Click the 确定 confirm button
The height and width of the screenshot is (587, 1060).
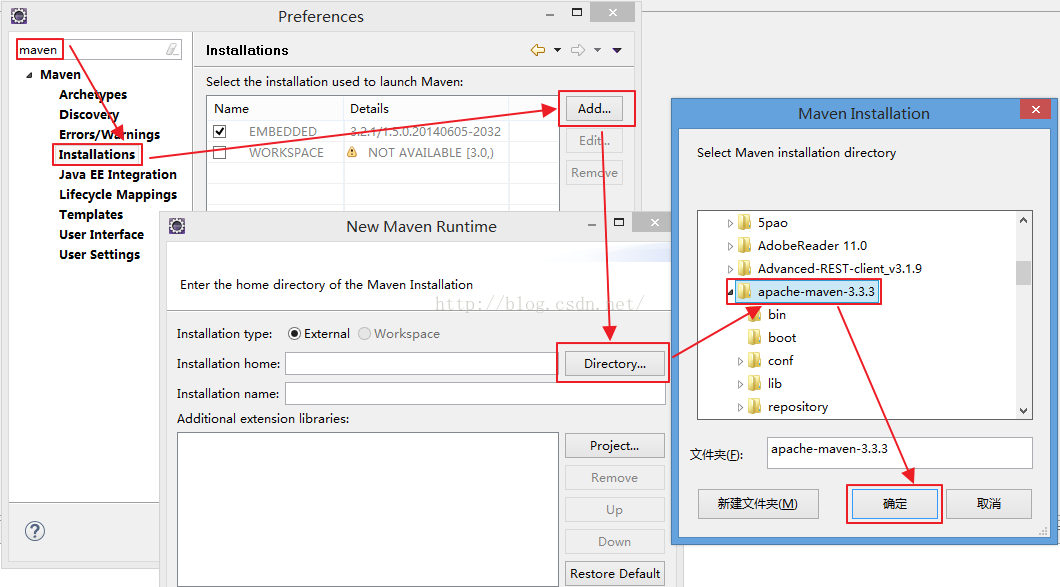click(894, 504)
